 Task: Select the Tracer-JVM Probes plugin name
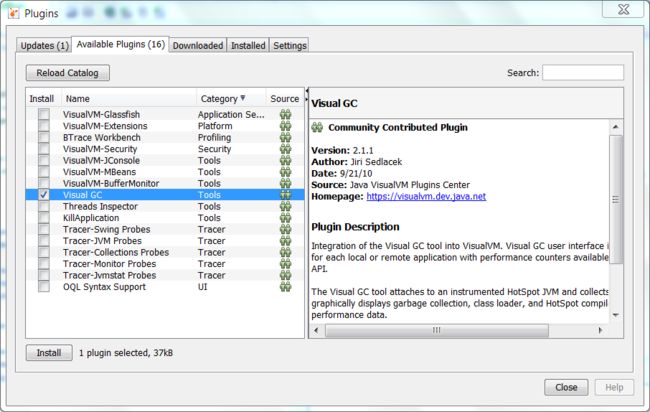tap(102, 241)
